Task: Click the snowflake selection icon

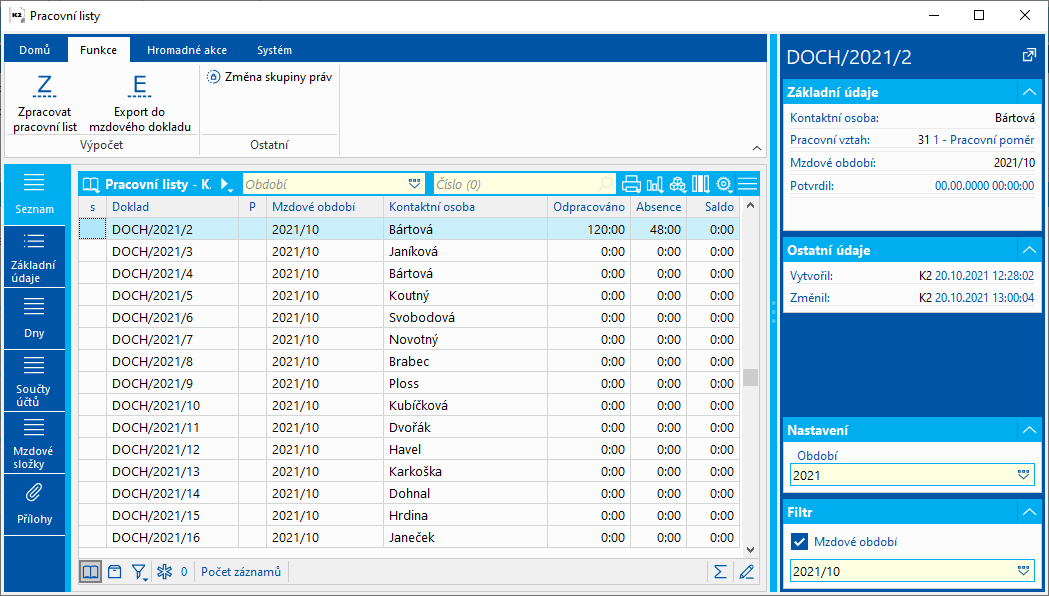Action: coord(164,571)
